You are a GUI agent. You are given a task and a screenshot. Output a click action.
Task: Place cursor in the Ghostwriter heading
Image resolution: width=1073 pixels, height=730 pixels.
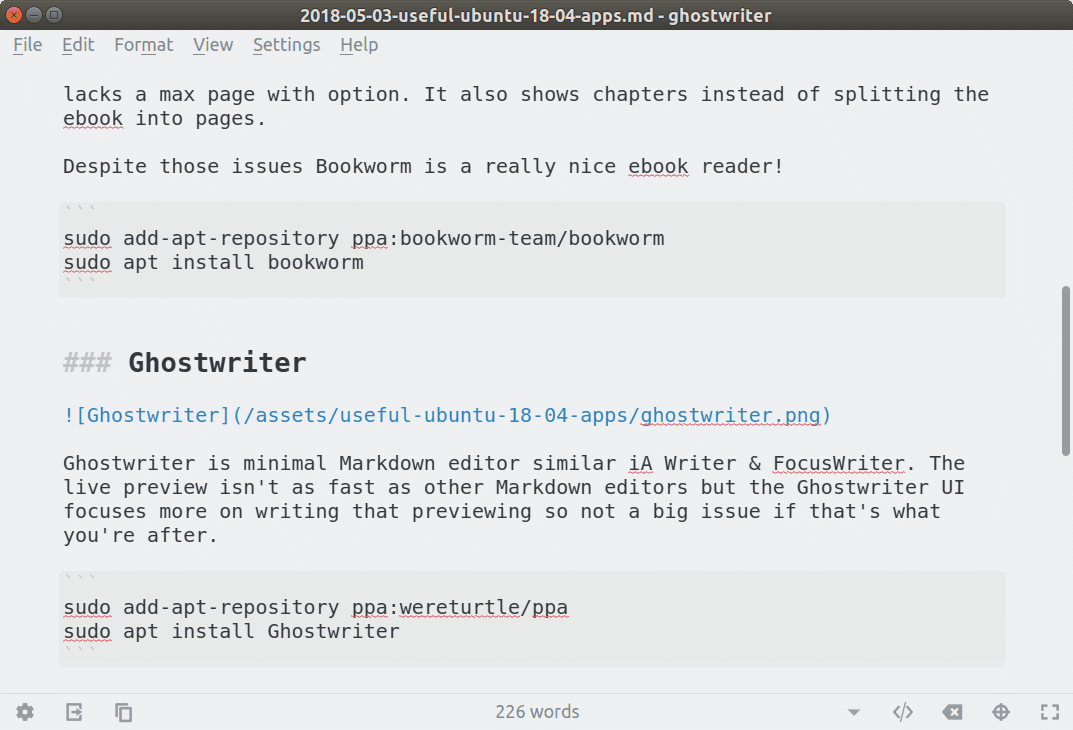[217, 363]
